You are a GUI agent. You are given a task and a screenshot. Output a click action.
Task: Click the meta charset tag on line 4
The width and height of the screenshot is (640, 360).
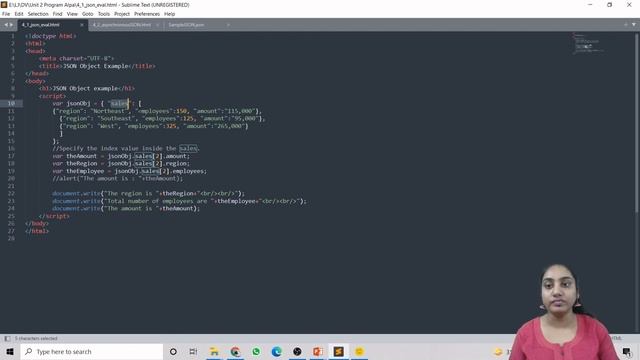[76, 58]
